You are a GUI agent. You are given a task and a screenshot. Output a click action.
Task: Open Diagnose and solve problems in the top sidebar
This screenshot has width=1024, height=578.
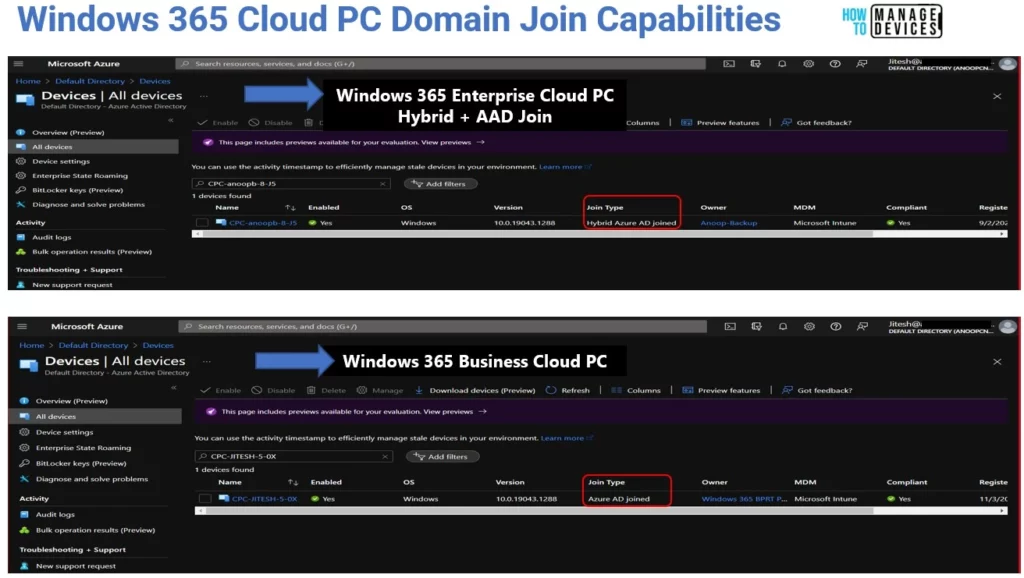pyautogui.click(x=88, y=204)
